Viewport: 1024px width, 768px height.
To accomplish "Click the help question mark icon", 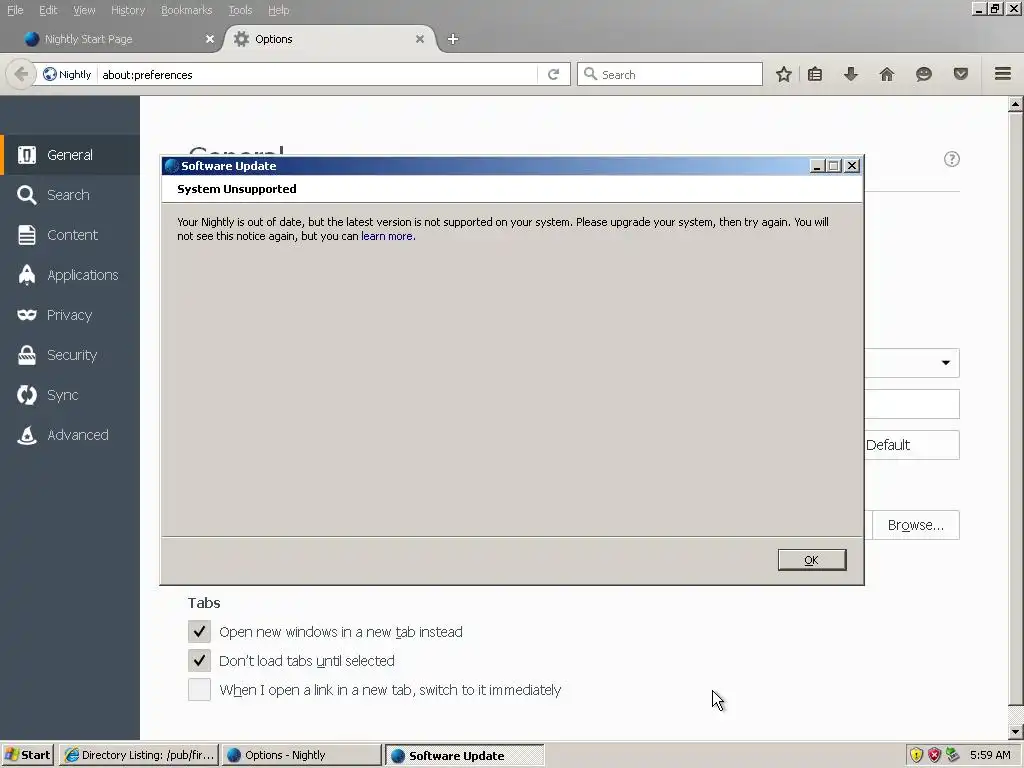I will point(952,159).
